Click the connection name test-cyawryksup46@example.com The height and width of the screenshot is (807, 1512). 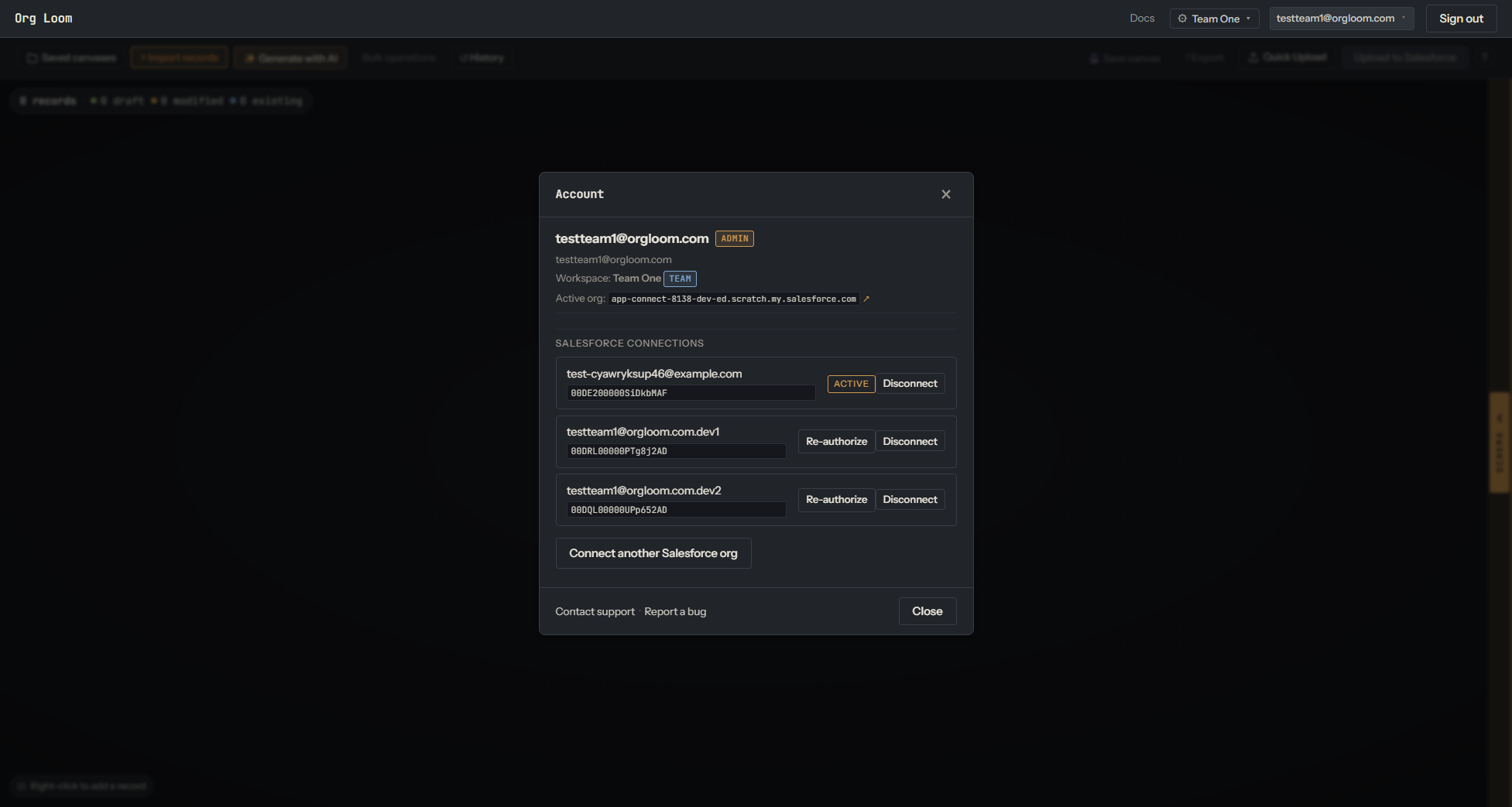pyautogui.click(x=654, y=374)
